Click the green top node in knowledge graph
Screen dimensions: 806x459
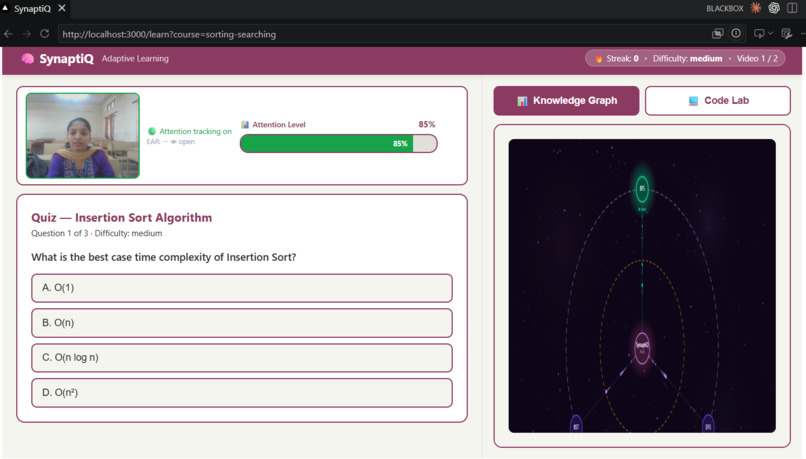click(642, 189)
